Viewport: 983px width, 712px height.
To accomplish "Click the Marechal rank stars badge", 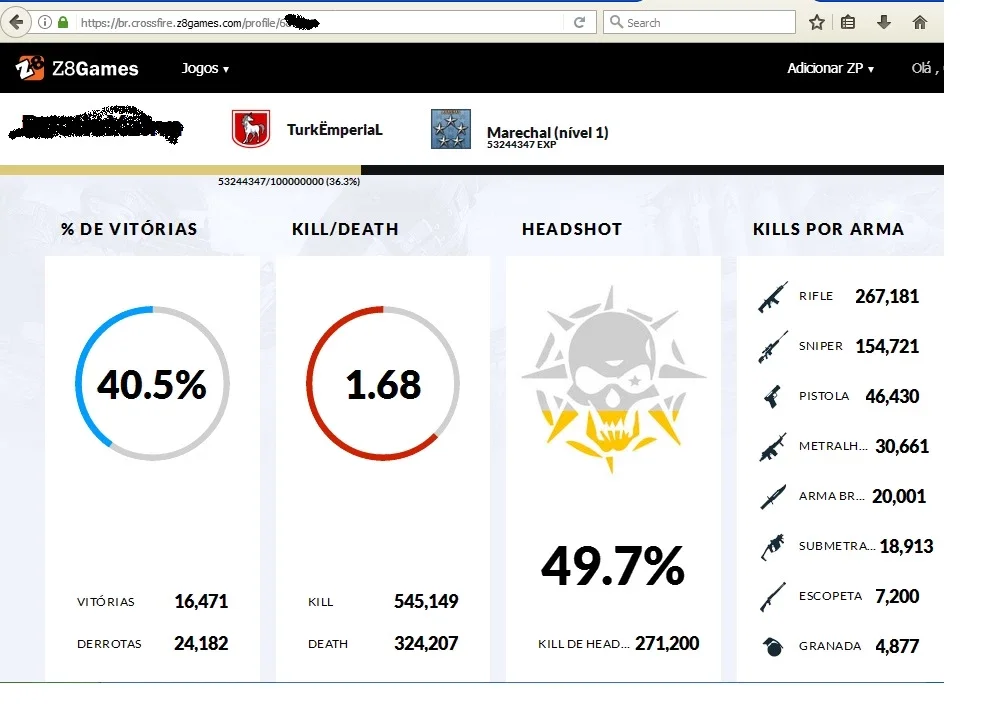I will [451, 128].
